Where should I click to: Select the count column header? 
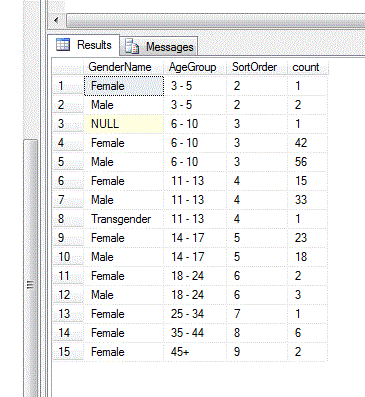click(308, 67)
